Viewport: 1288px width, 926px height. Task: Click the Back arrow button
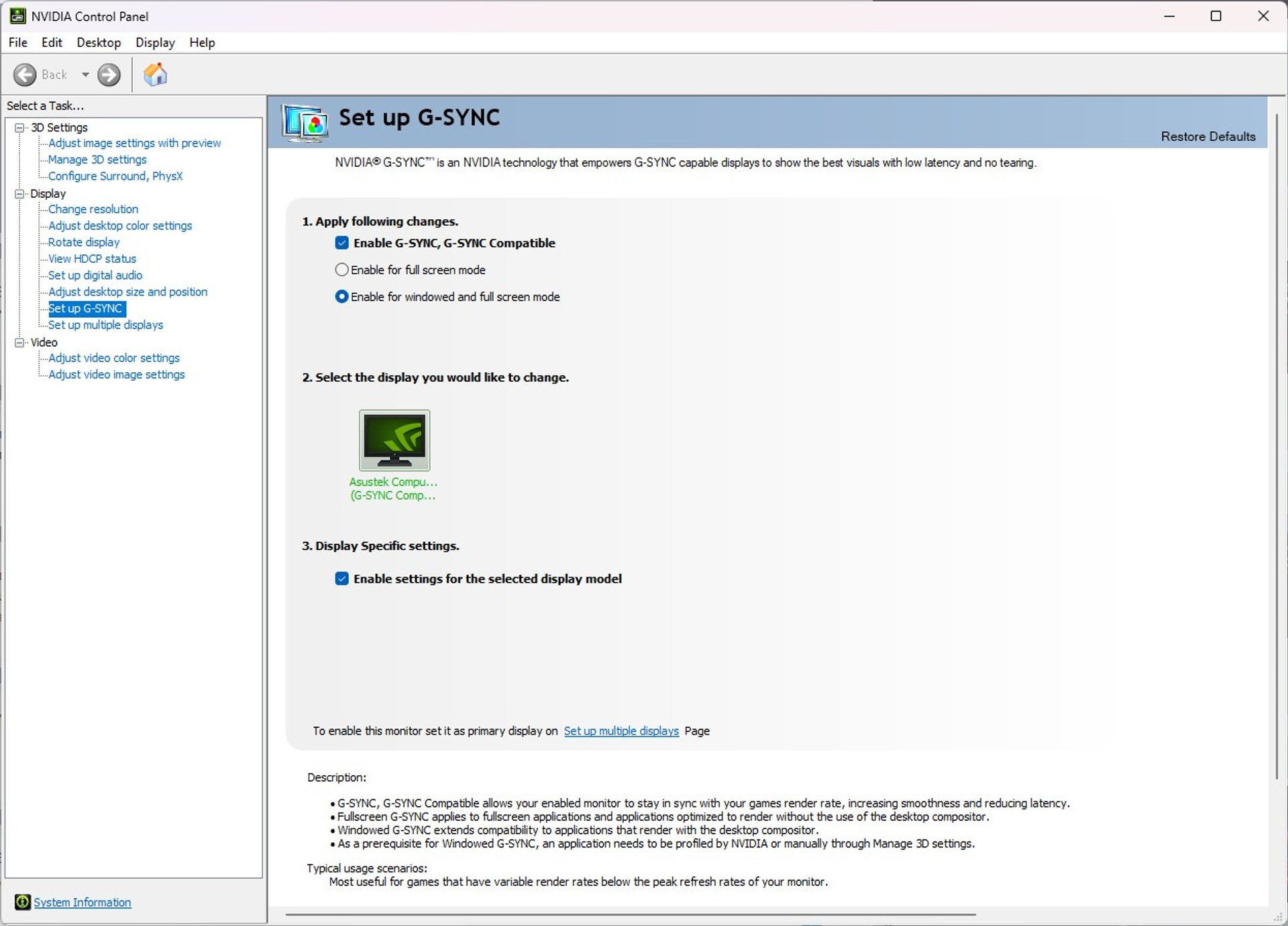tap(25, 74)
